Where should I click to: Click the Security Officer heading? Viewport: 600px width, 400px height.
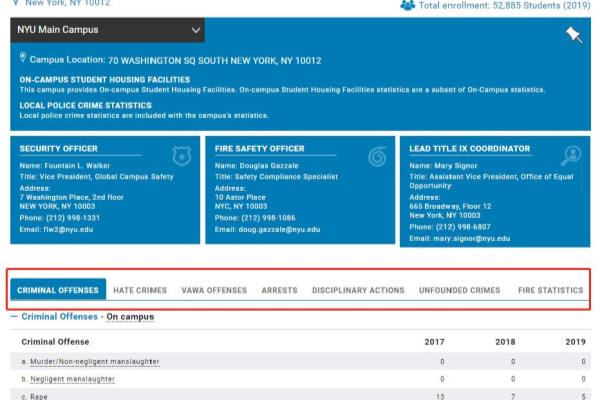59,149
